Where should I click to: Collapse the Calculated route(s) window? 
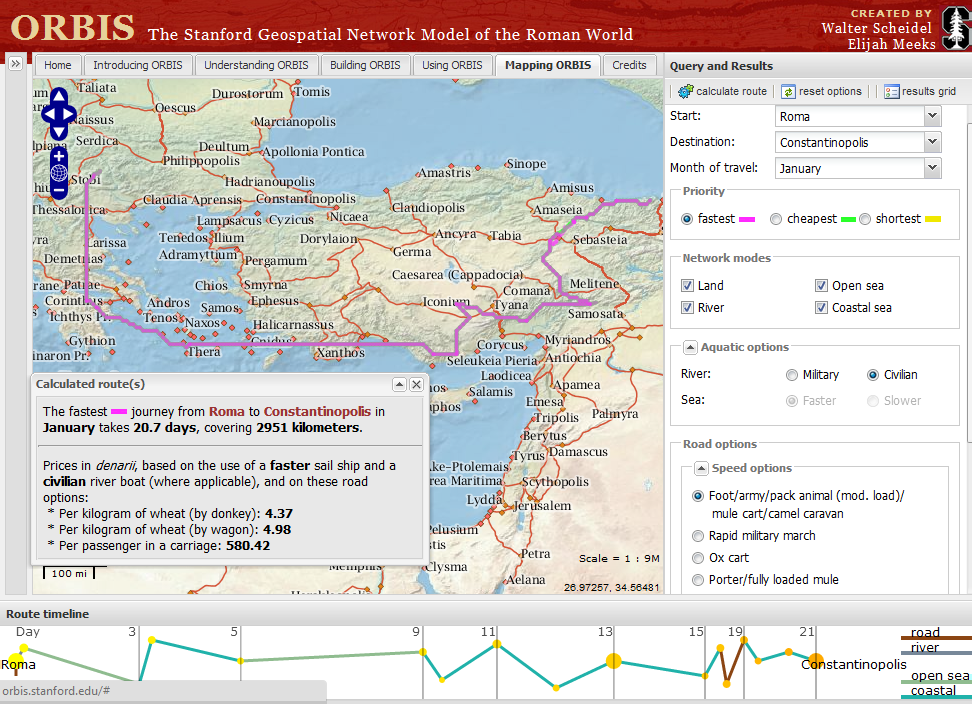pyautogui.click(x=400, y=385)
